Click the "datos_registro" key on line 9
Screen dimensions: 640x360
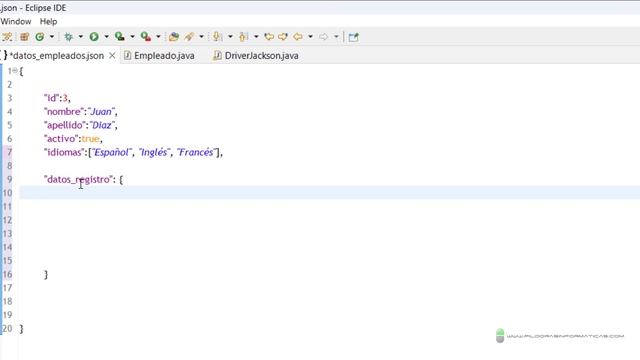(78, 180)
